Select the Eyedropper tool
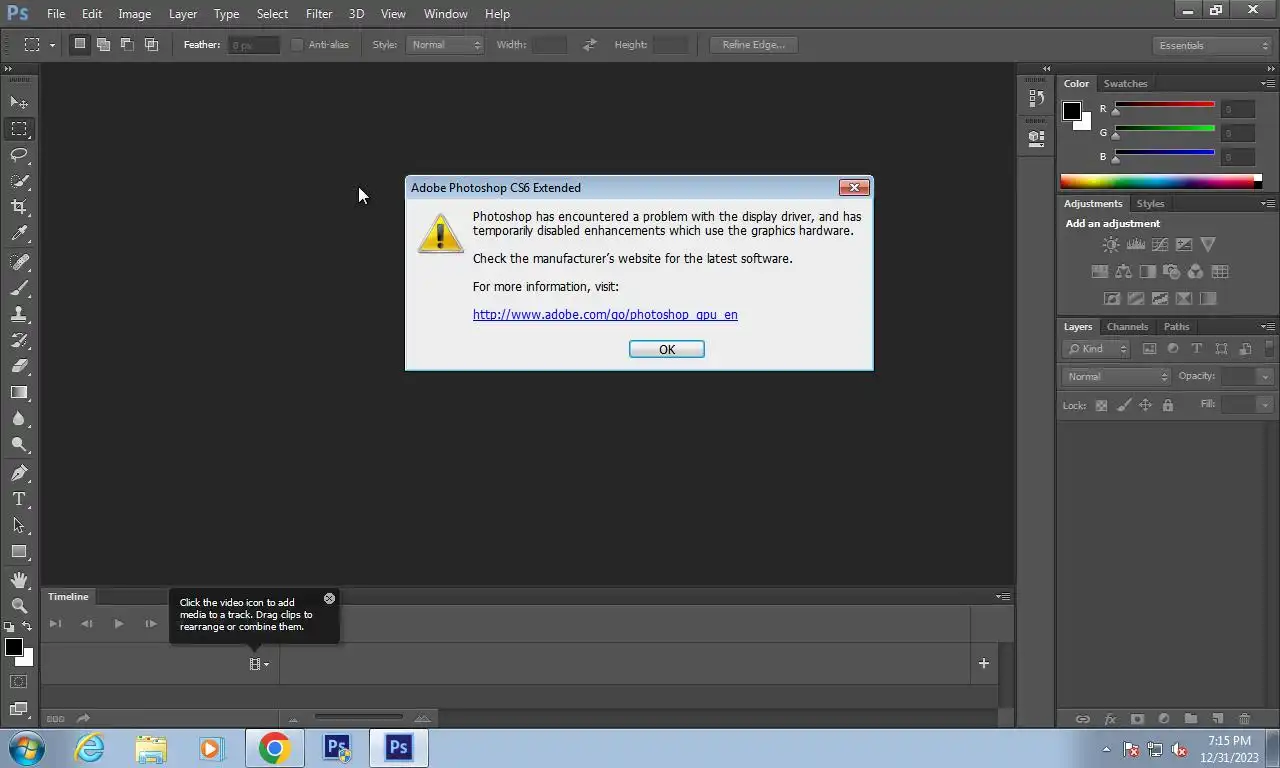 (x=19, y=234)
